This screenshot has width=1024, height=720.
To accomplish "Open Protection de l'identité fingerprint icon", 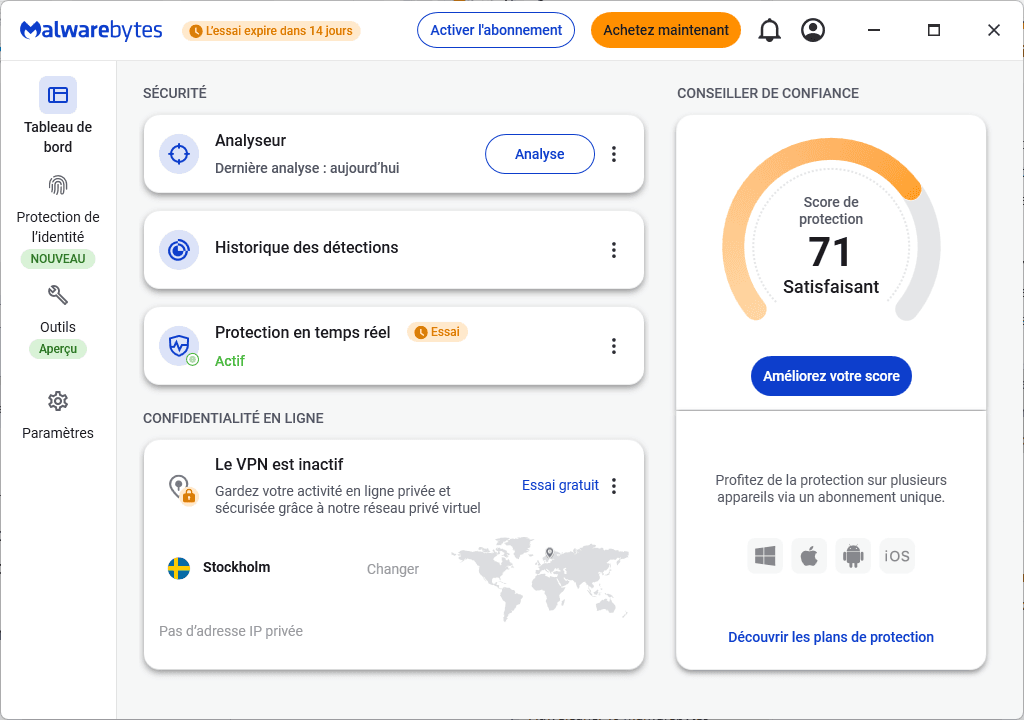I will pos(57,186).
